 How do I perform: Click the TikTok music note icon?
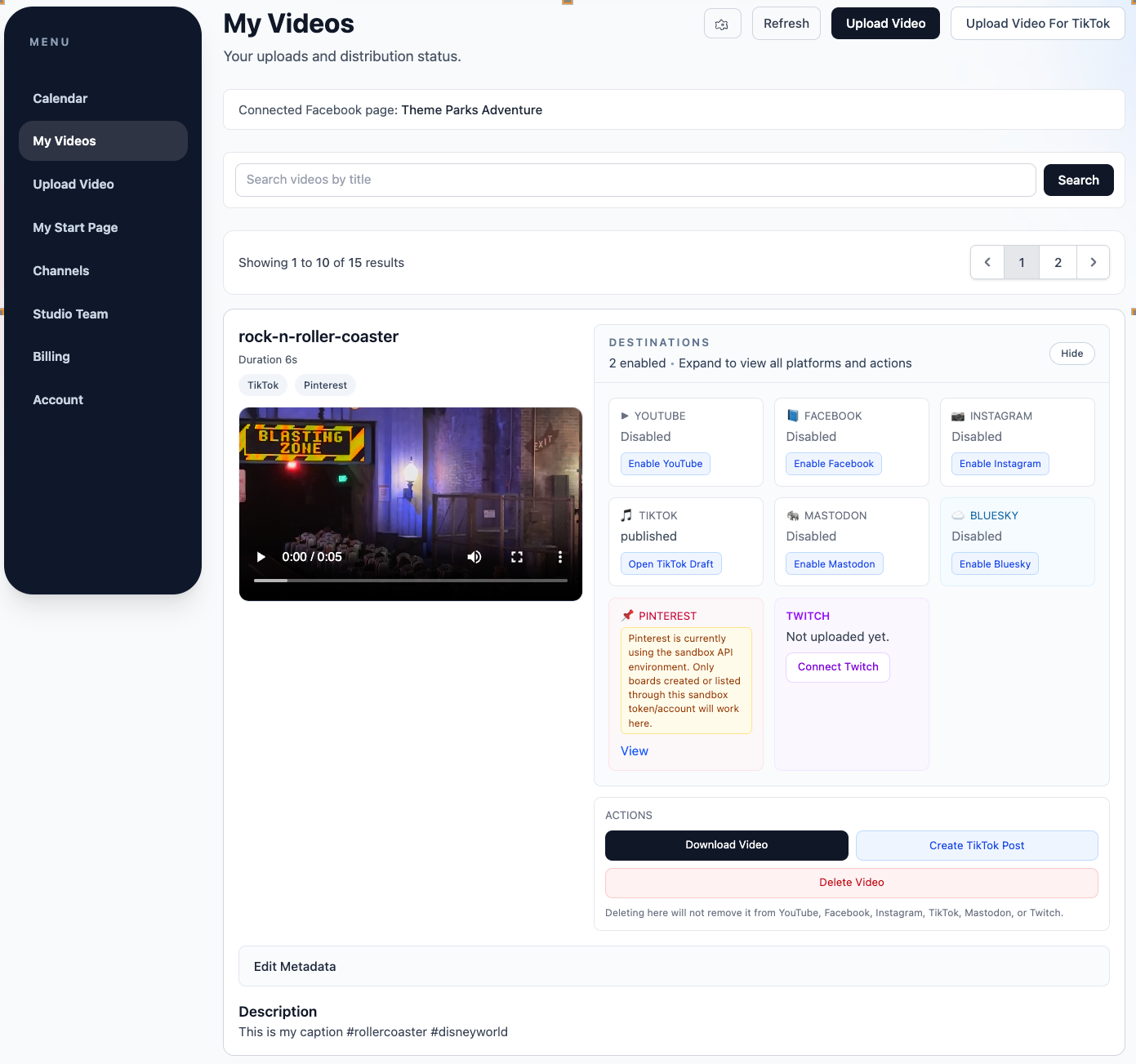click(x=626, y=515)
